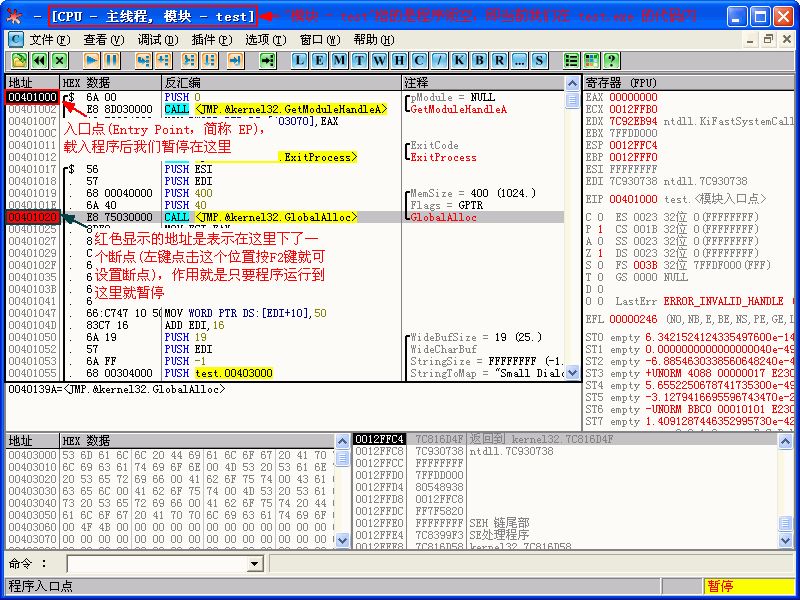Open the 选项(T) menu
The height and width of the screenshot is (600, 800).
coord(266,39)
